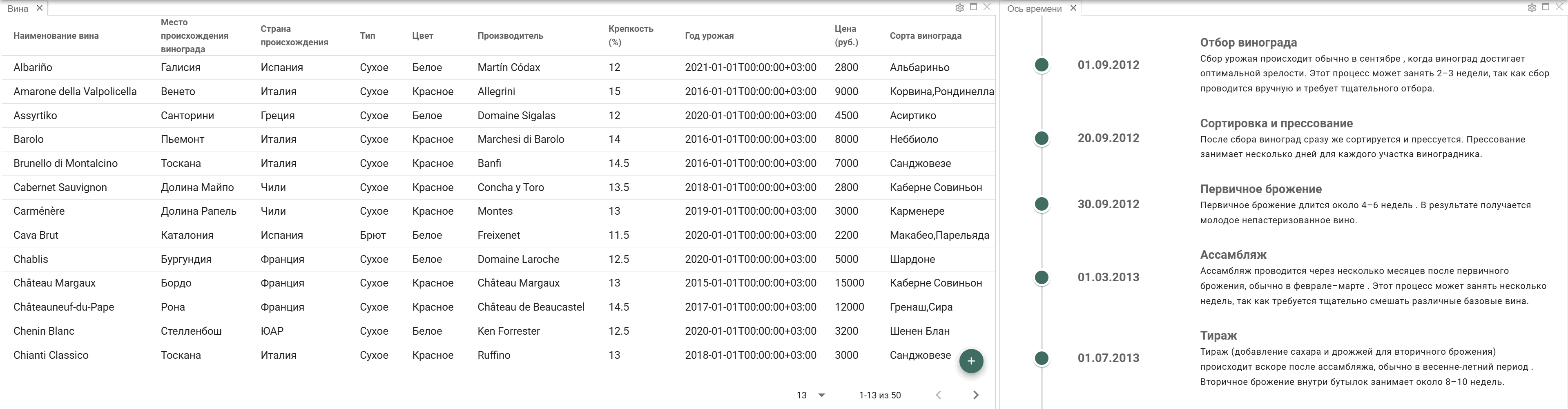Click producer Château de Beaucastel

coord(531,307)
